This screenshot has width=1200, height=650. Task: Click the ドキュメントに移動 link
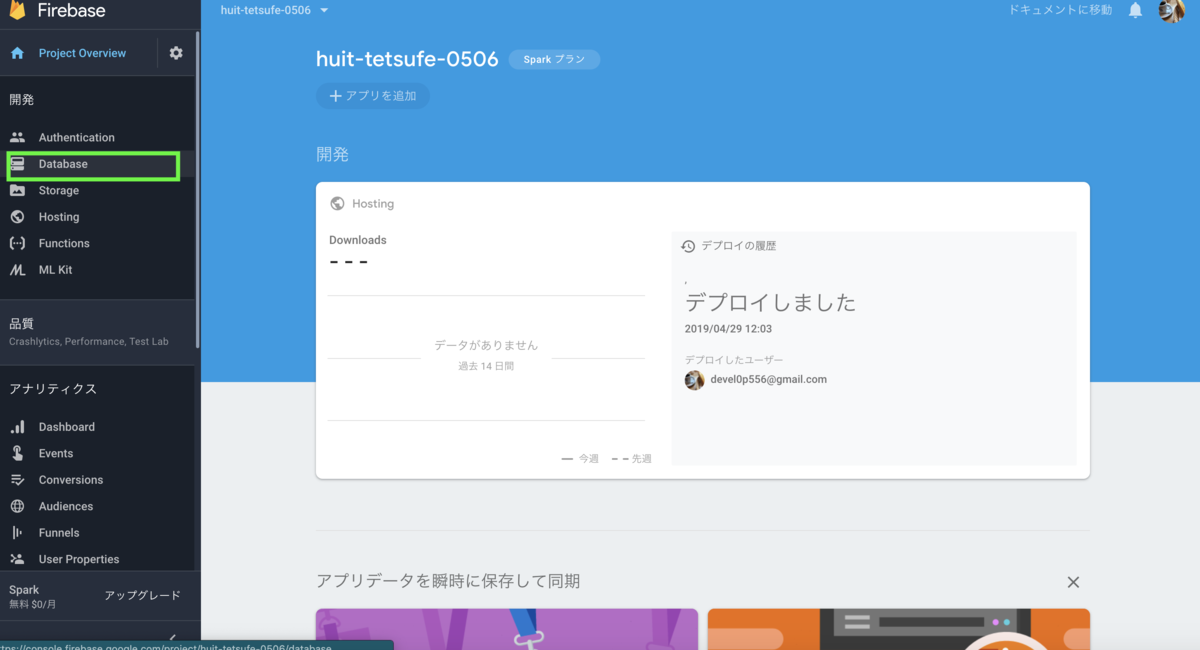point(1060,10)
